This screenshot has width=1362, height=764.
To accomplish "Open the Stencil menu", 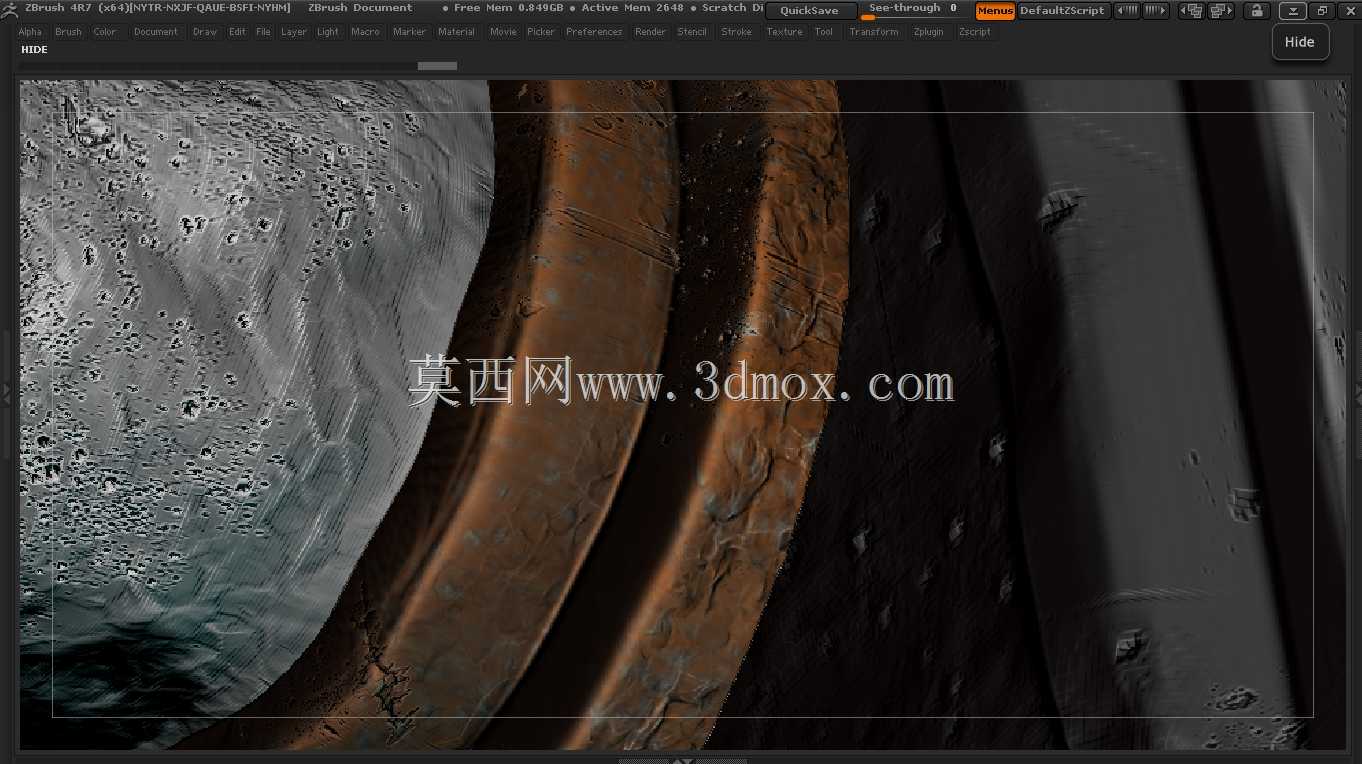I will point(692,32).
